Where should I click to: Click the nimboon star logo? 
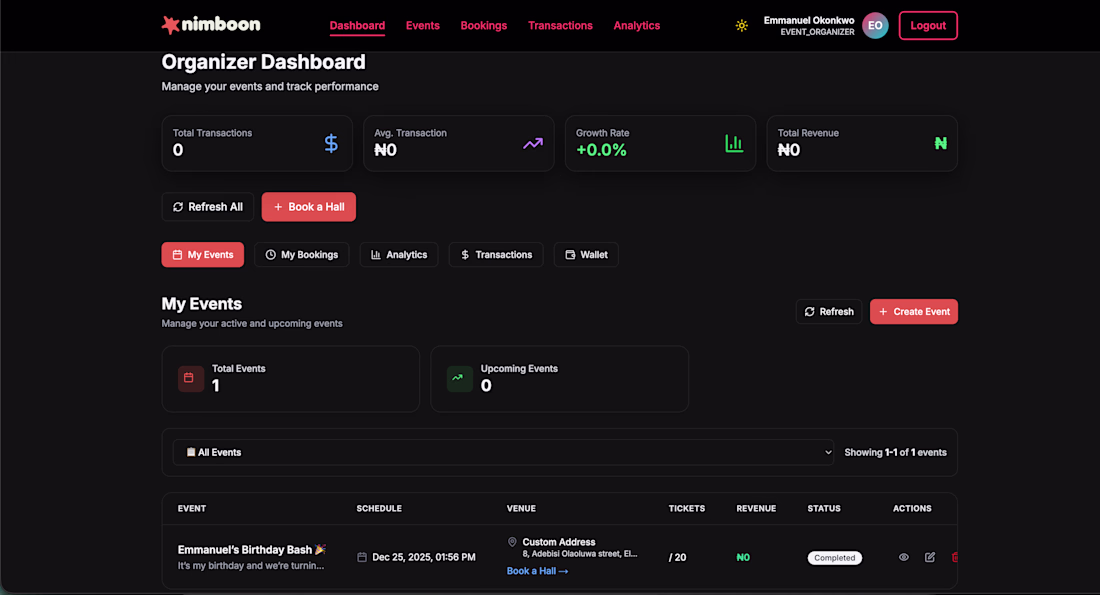(170, 25)
